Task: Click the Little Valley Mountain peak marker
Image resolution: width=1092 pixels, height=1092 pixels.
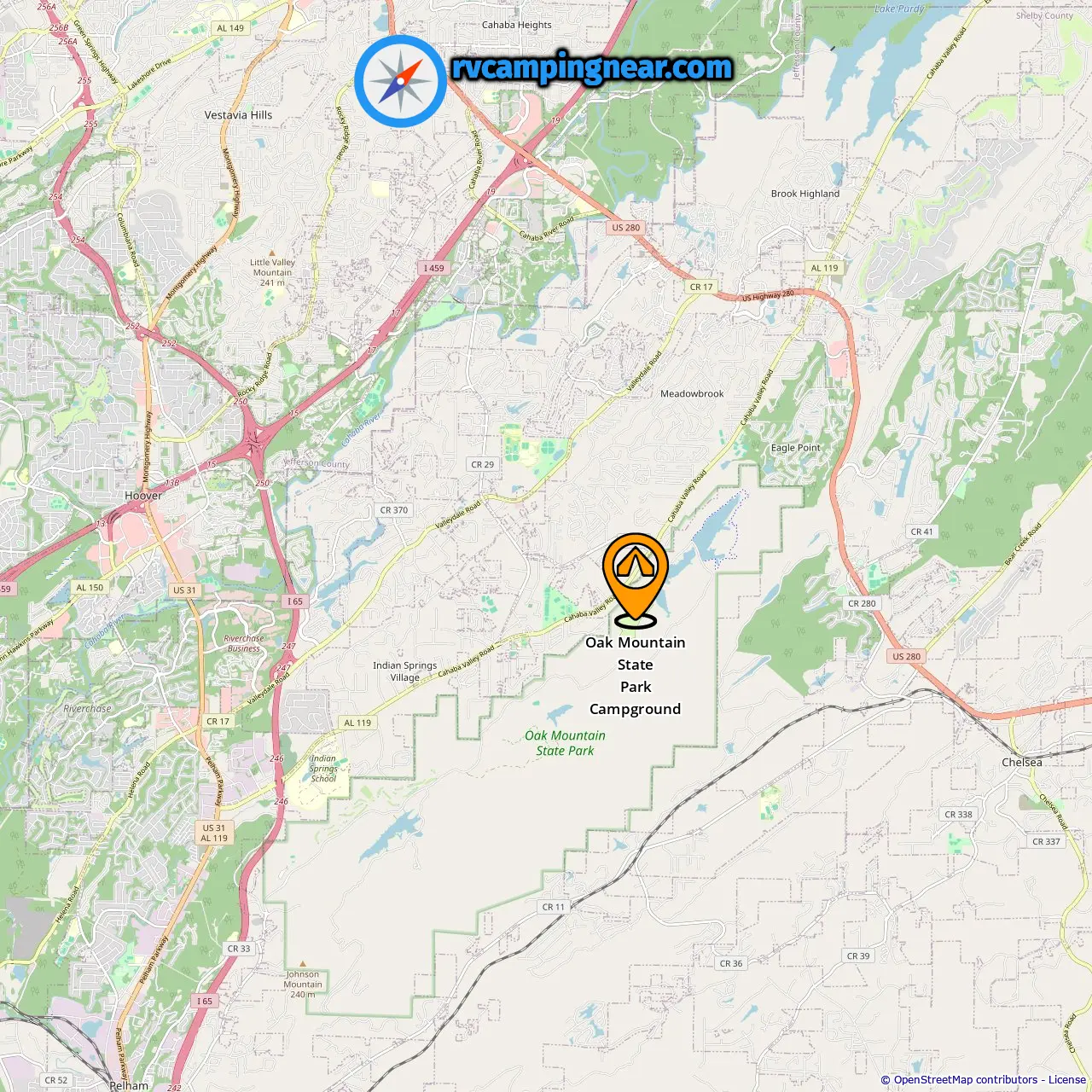Action: coord(272,253)
